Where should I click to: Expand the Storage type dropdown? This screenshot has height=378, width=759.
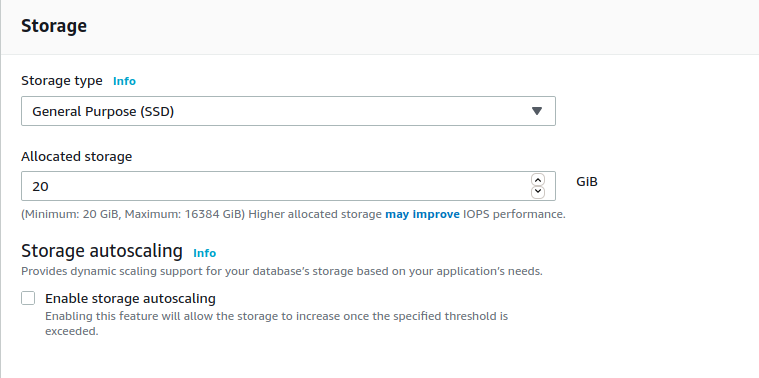click(x=288, y=111)
